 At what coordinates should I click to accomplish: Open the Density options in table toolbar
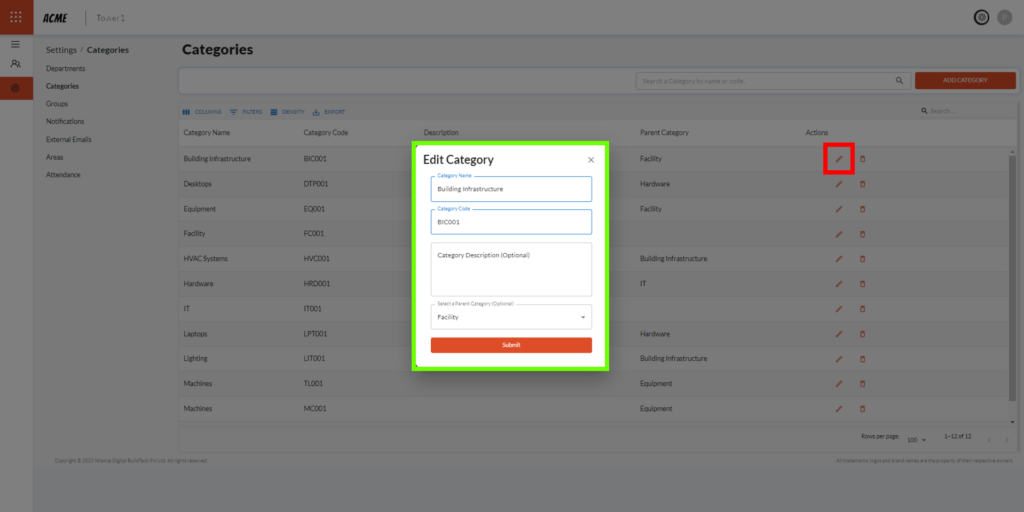[287, 112]
